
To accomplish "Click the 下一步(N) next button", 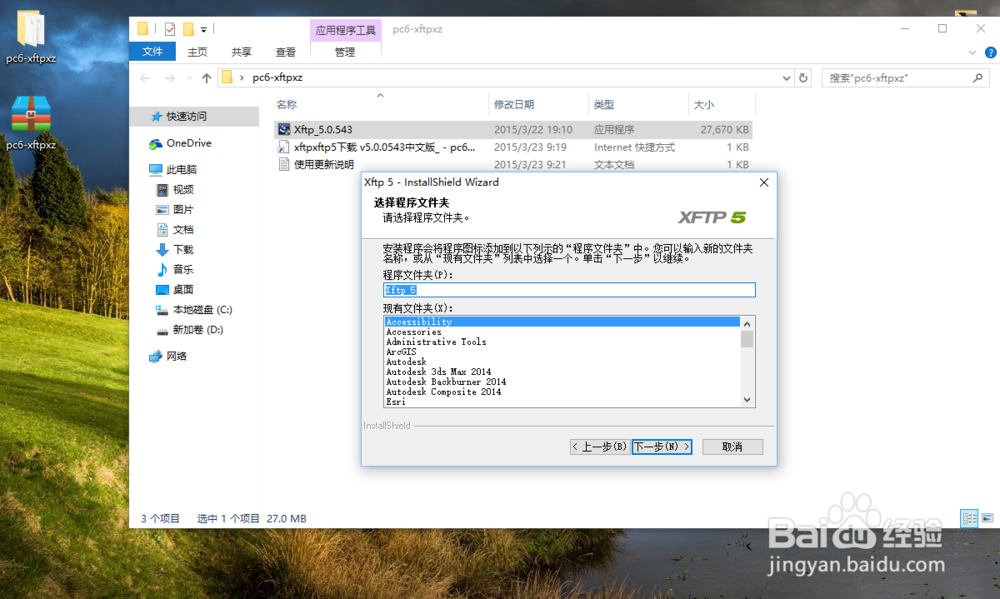I will [662, 447].
